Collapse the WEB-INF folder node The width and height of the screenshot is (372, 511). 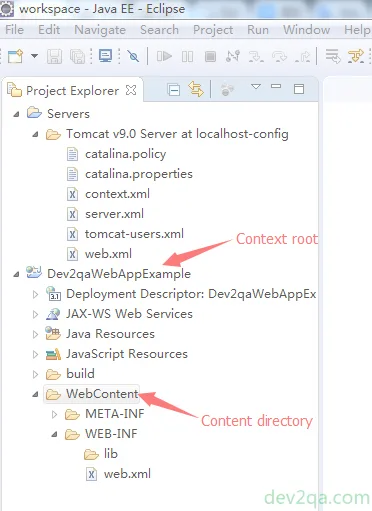click(x=54, y=435)
